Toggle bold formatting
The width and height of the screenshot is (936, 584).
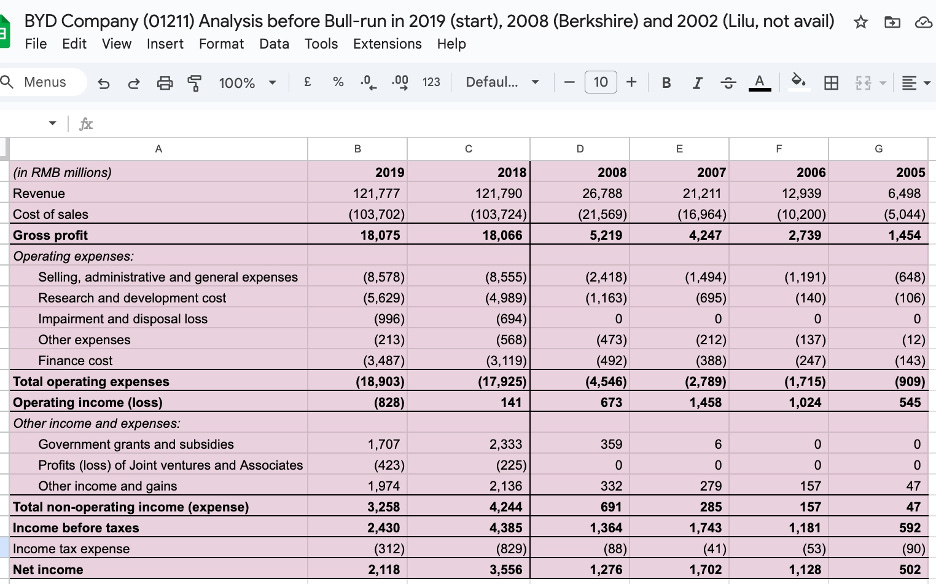666,83
